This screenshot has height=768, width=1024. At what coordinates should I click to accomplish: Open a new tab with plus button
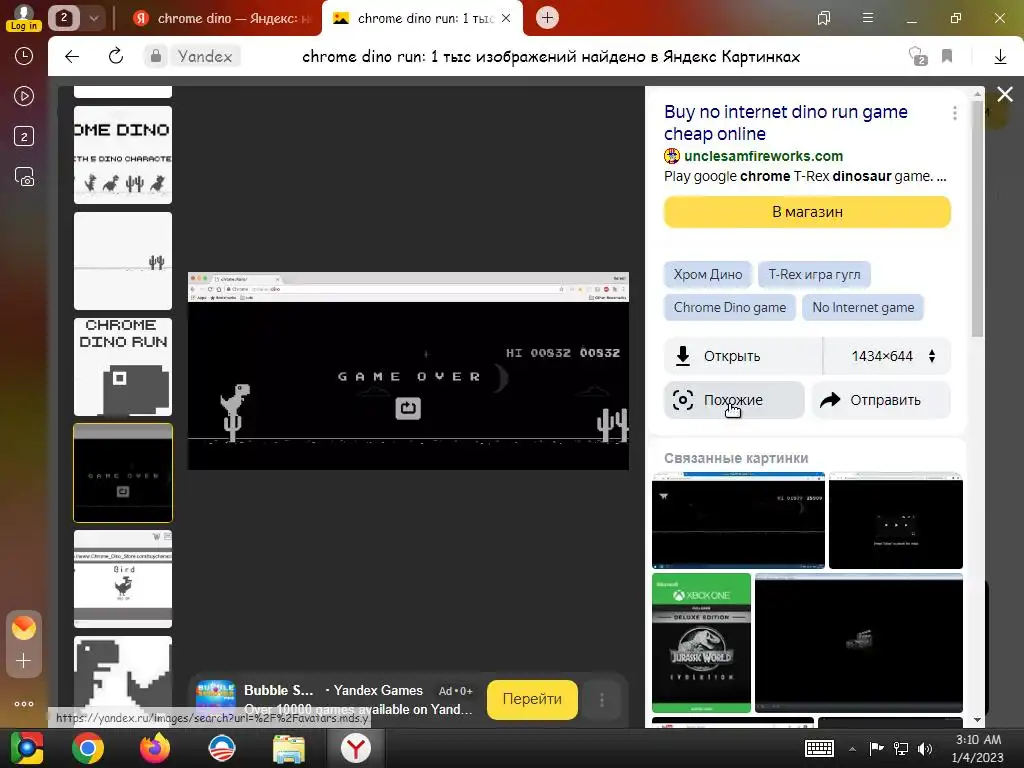[547, 18]
